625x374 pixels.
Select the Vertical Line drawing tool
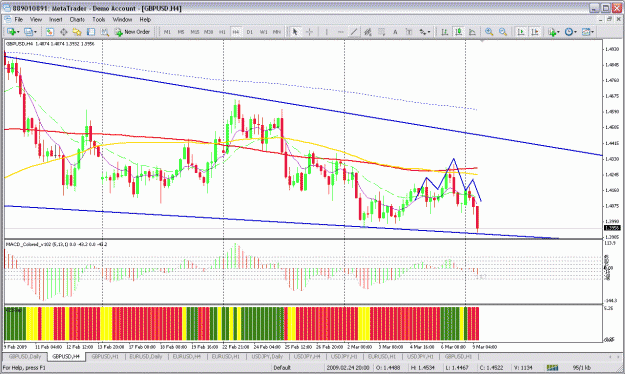pos(326,32)
